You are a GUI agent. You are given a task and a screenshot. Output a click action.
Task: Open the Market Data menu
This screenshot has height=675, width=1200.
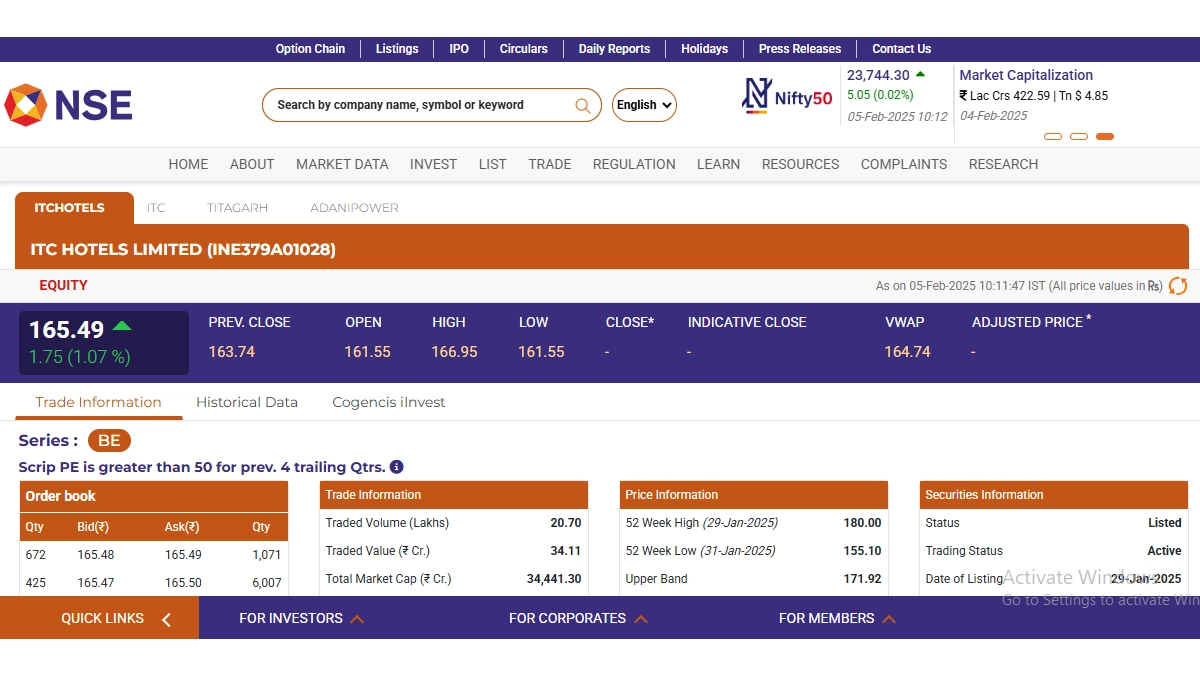(x=342, y=164)
